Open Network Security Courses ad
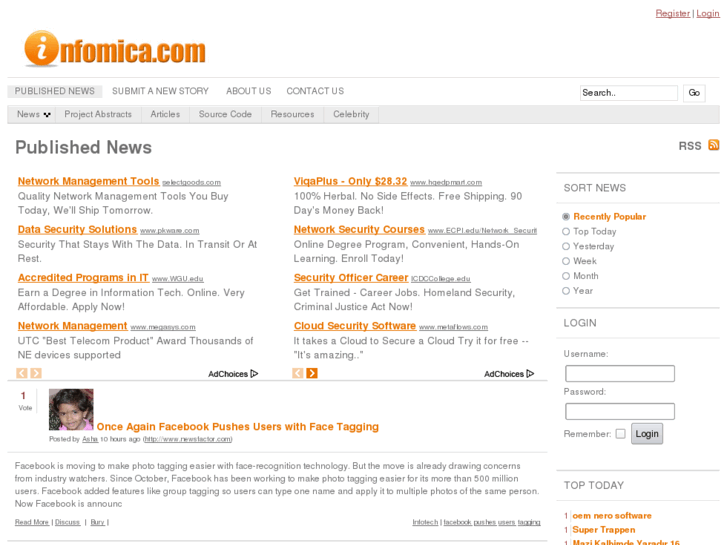 click(x=359, y=230)
